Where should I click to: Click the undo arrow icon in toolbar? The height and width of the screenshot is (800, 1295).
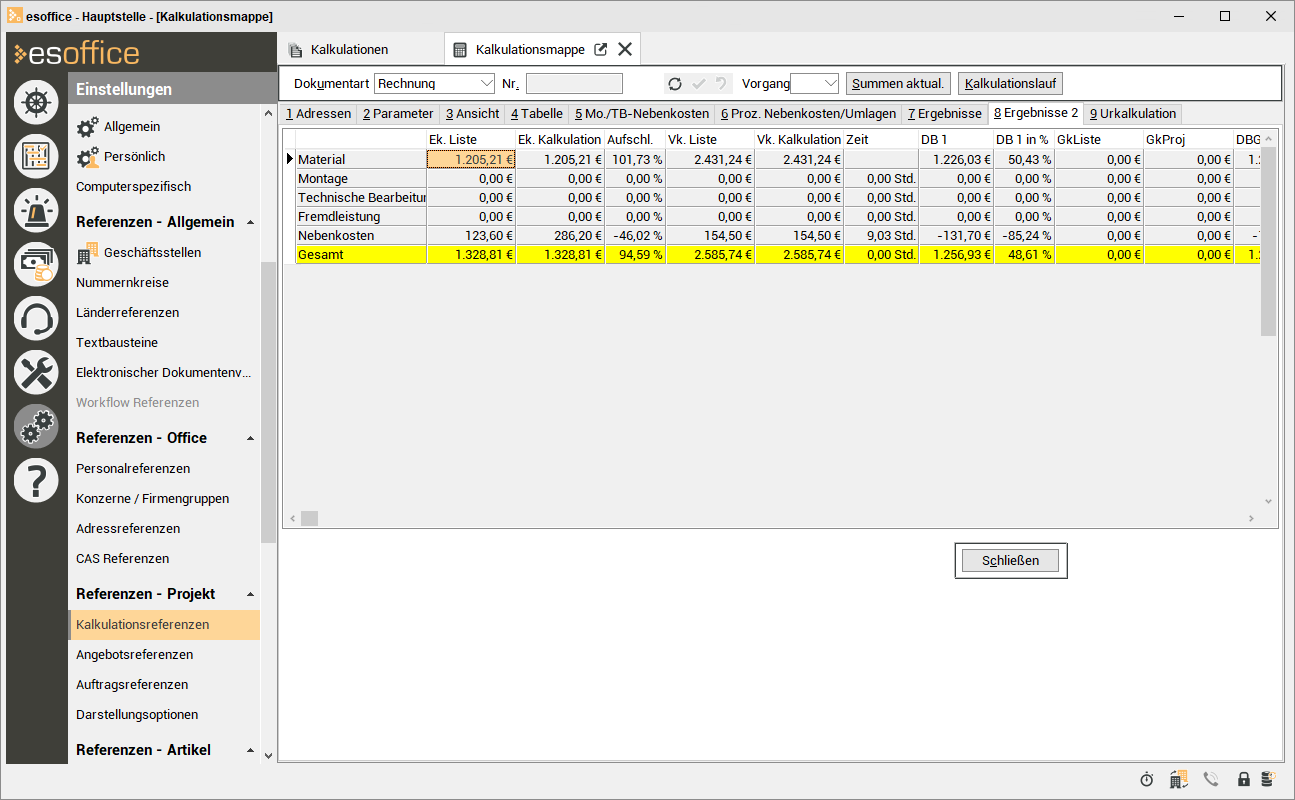click(721, 84)
